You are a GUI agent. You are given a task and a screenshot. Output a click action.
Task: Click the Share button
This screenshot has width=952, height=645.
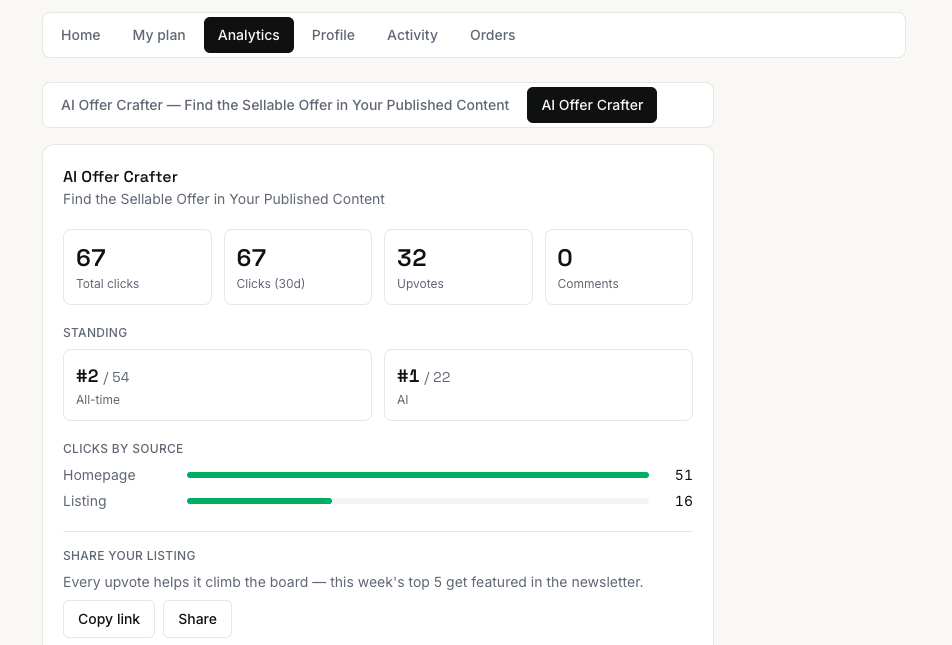(x=197, y=619)
